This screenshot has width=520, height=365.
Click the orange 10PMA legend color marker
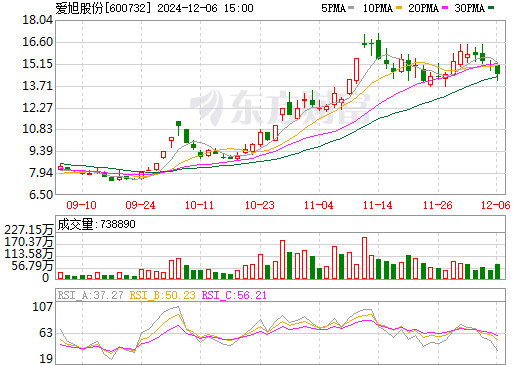tap(399, 8)
